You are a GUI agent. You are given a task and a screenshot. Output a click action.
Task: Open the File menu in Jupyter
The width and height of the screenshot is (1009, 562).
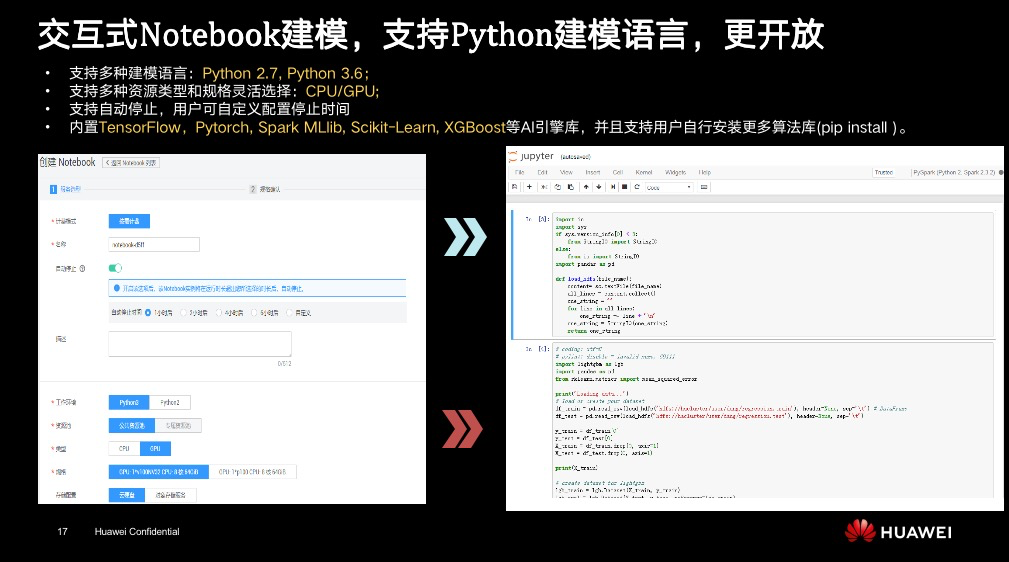point(519,172)
